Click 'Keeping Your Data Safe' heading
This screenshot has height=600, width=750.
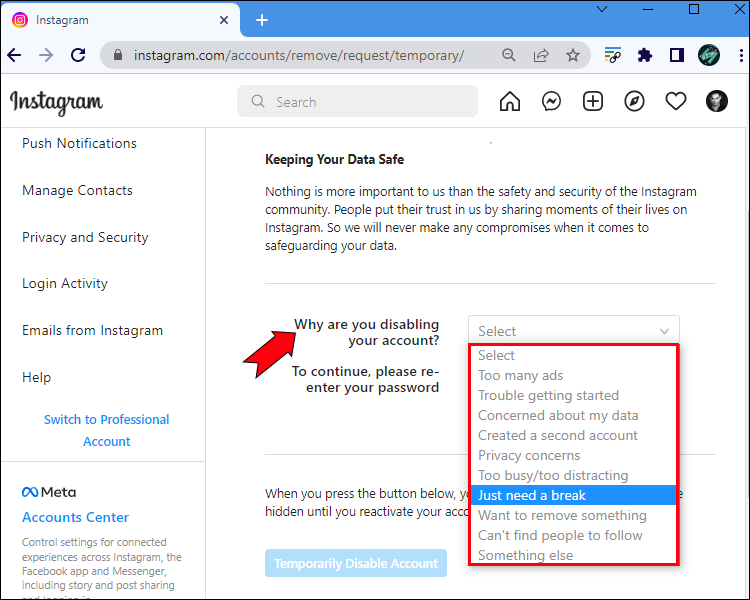click(334, 159)
